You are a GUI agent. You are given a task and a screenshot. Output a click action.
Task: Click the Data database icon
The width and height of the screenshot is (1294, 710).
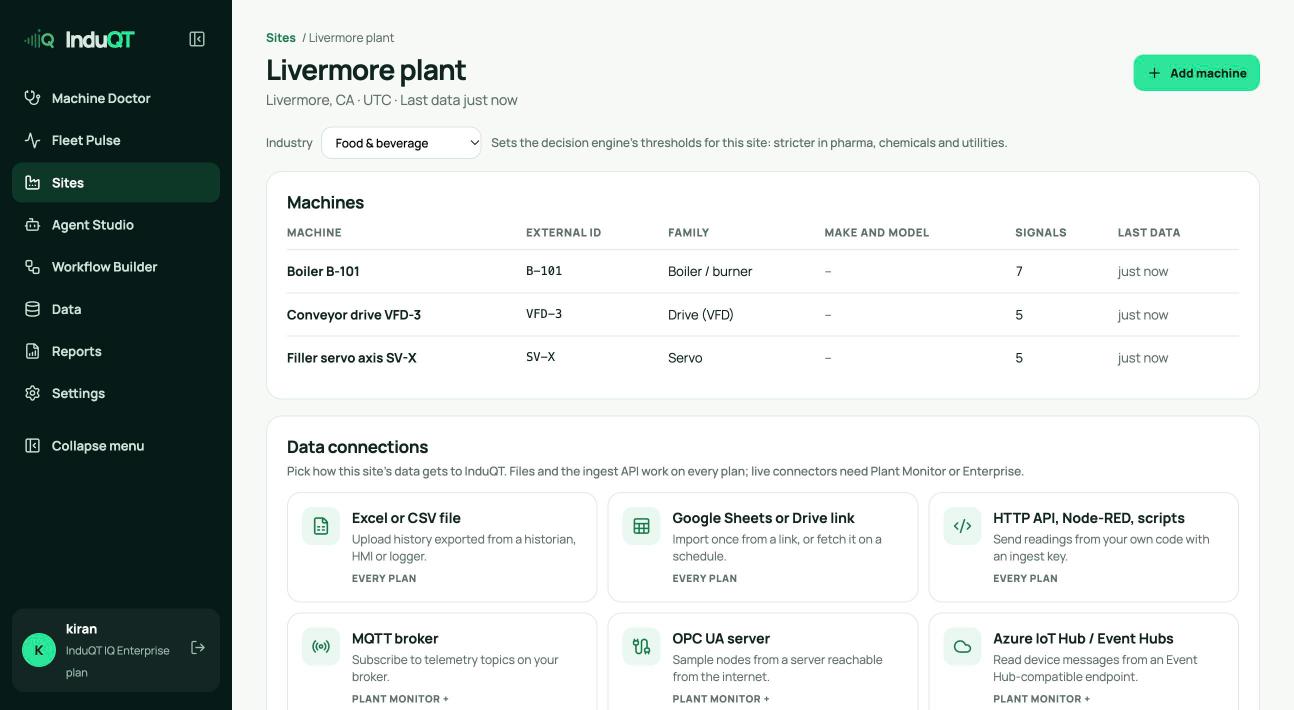point(32,309)
